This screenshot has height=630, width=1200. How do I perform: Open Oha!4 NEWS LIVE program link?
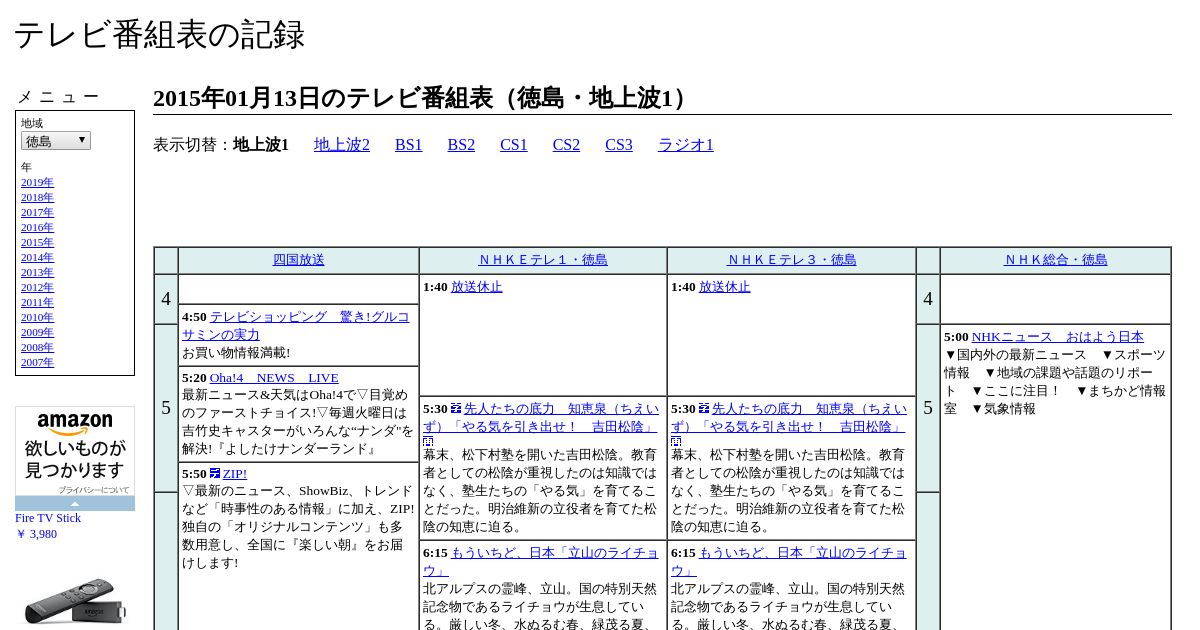[274, 378]
